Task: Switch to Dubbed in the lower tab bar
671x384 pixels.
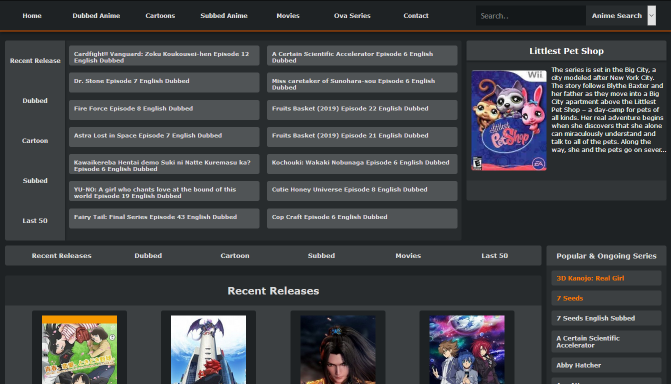Action: [x=148, y=256]
